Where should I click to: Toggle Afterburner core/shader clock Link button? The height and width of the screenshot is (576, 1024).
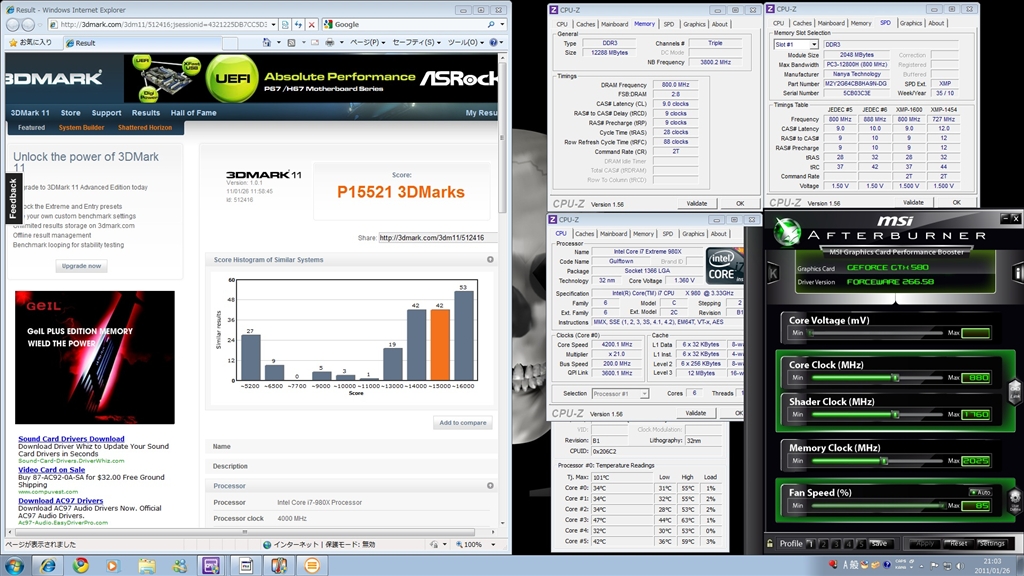click(x=1015, y=392)
